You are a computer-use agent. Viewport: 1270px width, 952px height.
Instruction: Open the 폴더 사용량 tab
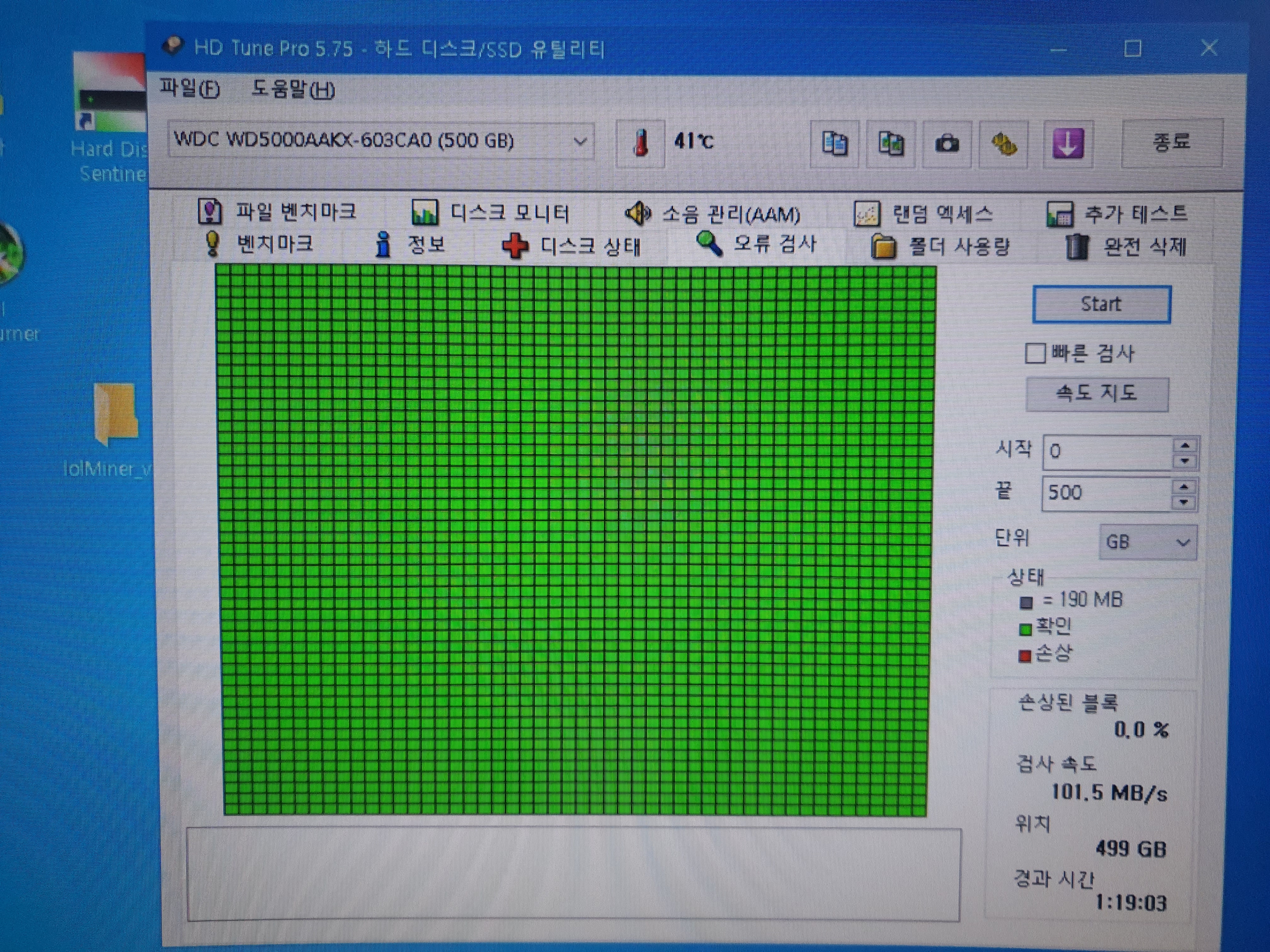click(940, 247)
